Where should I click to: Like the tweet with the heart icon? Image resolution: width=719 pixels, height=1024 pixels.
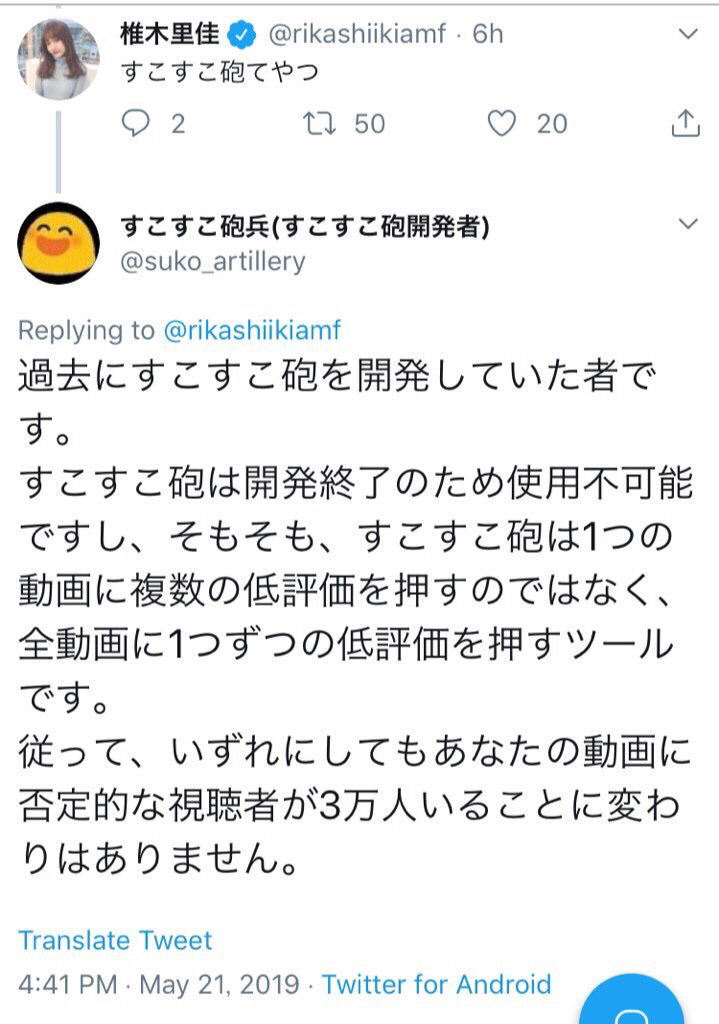tap(501, 123)
